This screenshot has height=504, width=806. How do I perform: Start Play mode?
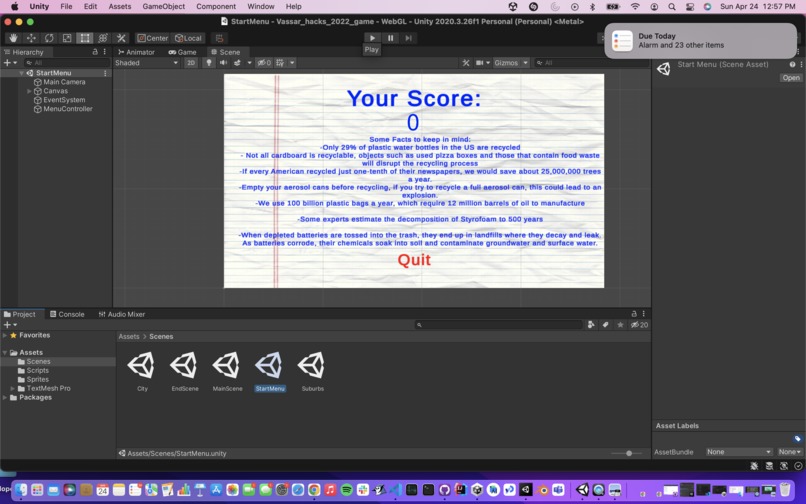tap(372, 38)
